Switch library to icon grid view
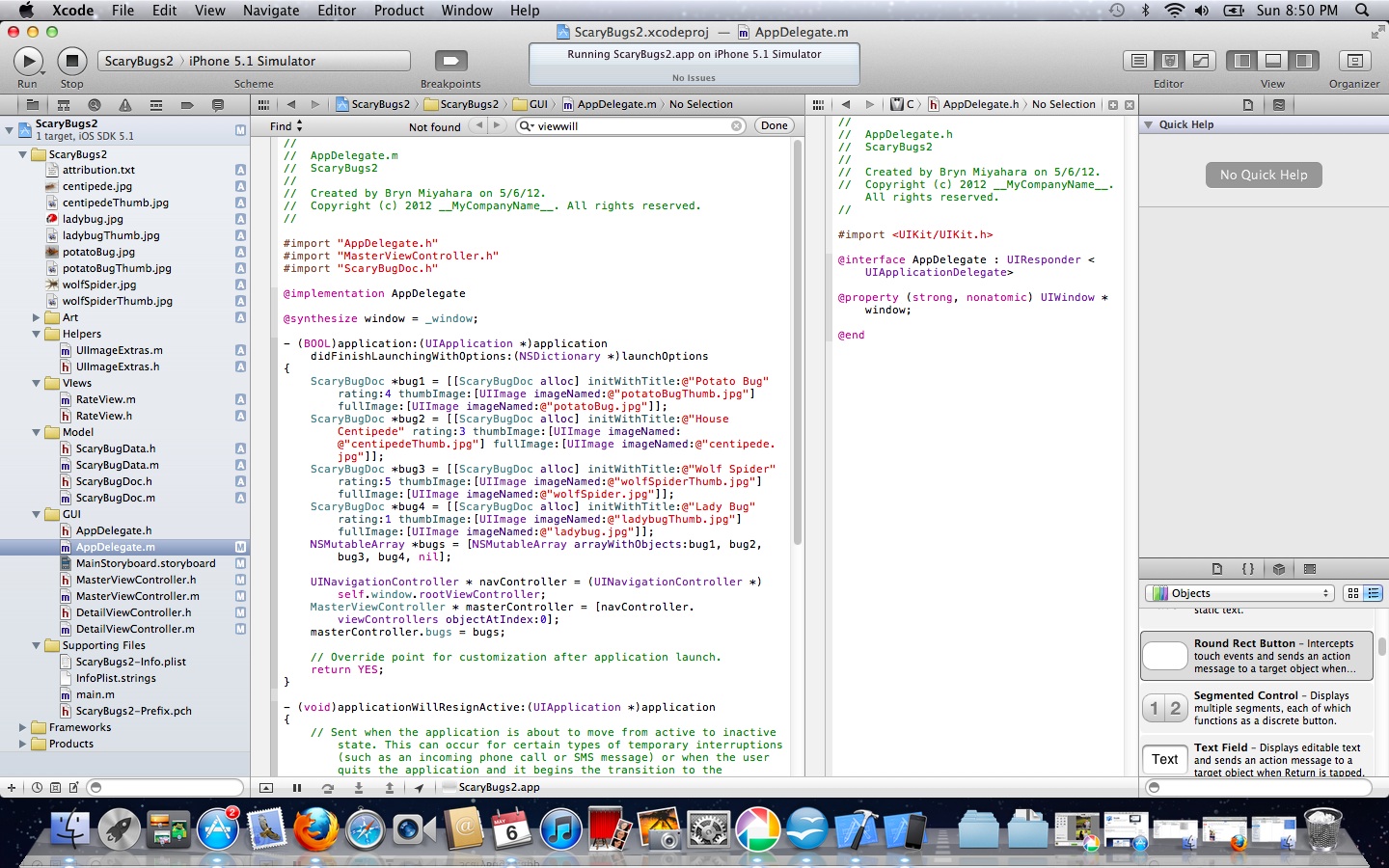1389x868 pixels. point(1352,593)
